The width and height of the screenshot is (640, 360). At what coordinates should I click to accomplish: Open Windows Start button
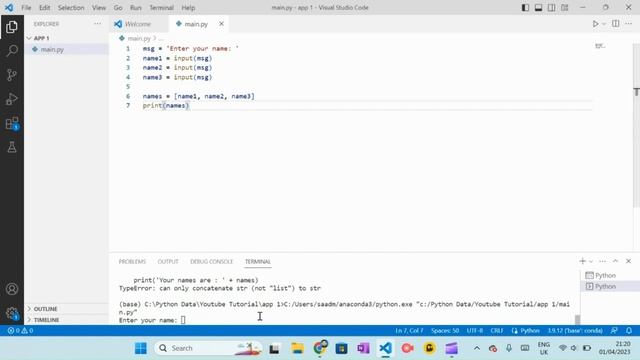click(140, 348)
